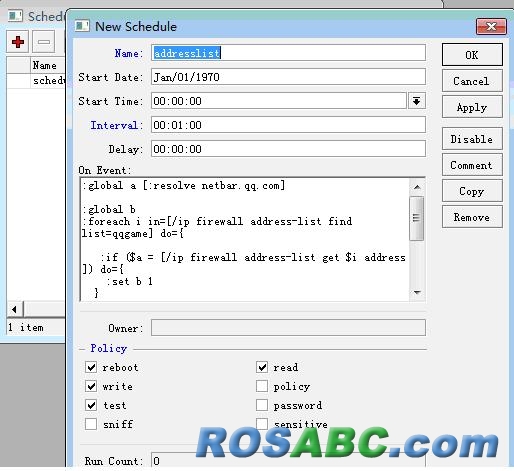The width and height of the screenshot is (514, 471).
Task: Toggle the reboot policy checkbox
Action: point(91,367)
